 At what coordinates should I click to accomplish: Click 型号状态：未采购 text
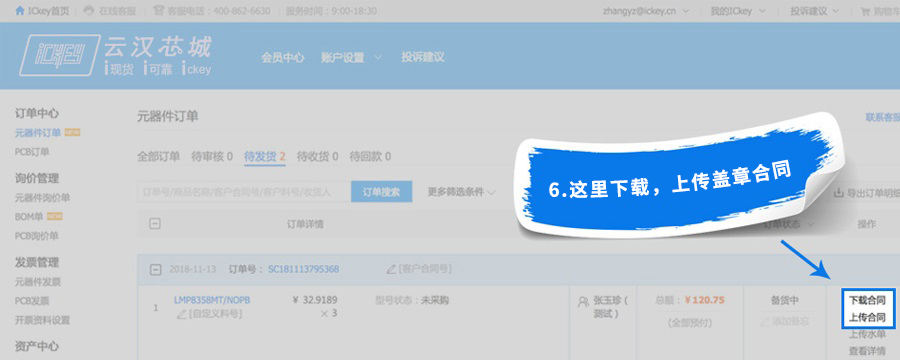point(412,300)
